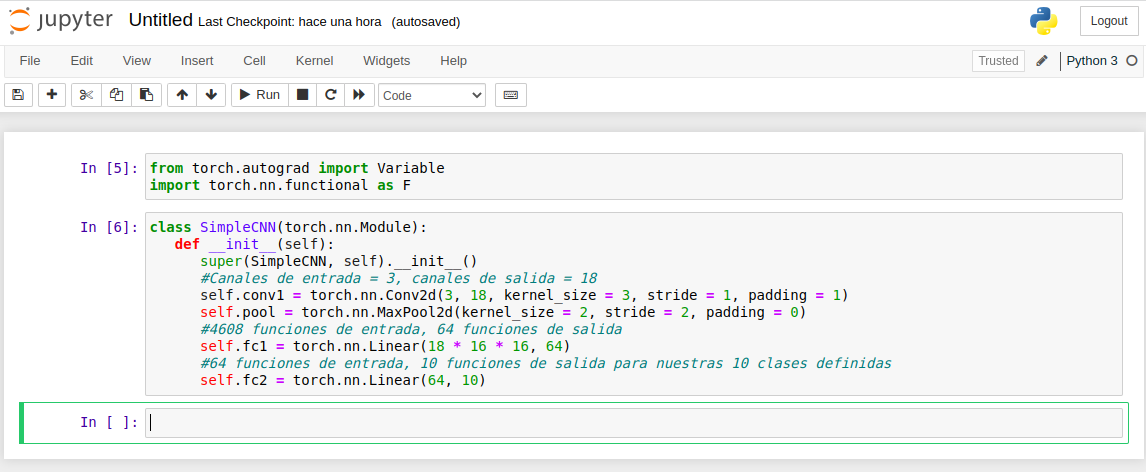Viewport: 1146px width, 472px height.
Task: Expand the cell type Code dropdown
Action: (432, 95)
